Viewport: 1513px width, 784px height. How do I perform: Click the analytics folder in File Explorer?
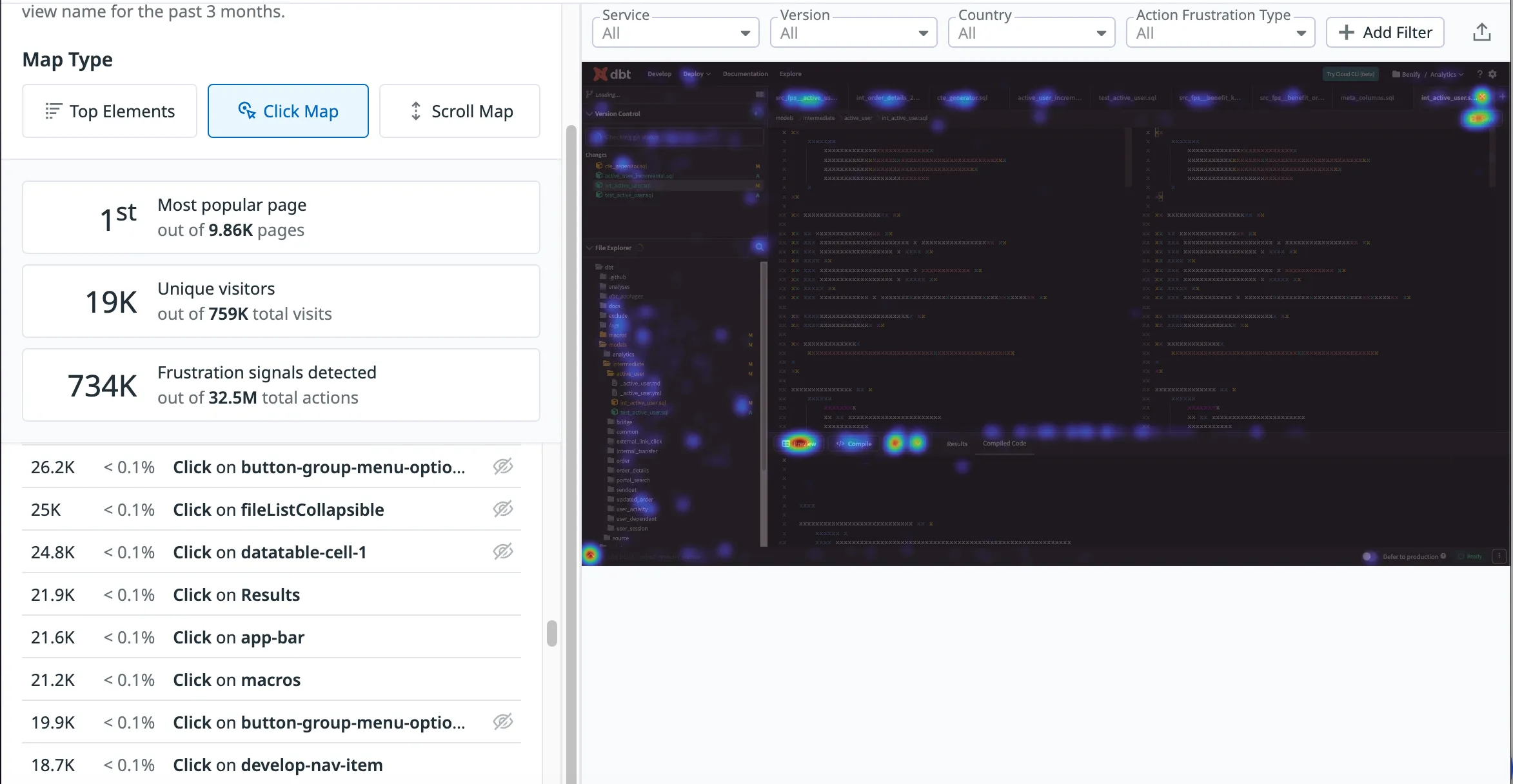[619, 355]
